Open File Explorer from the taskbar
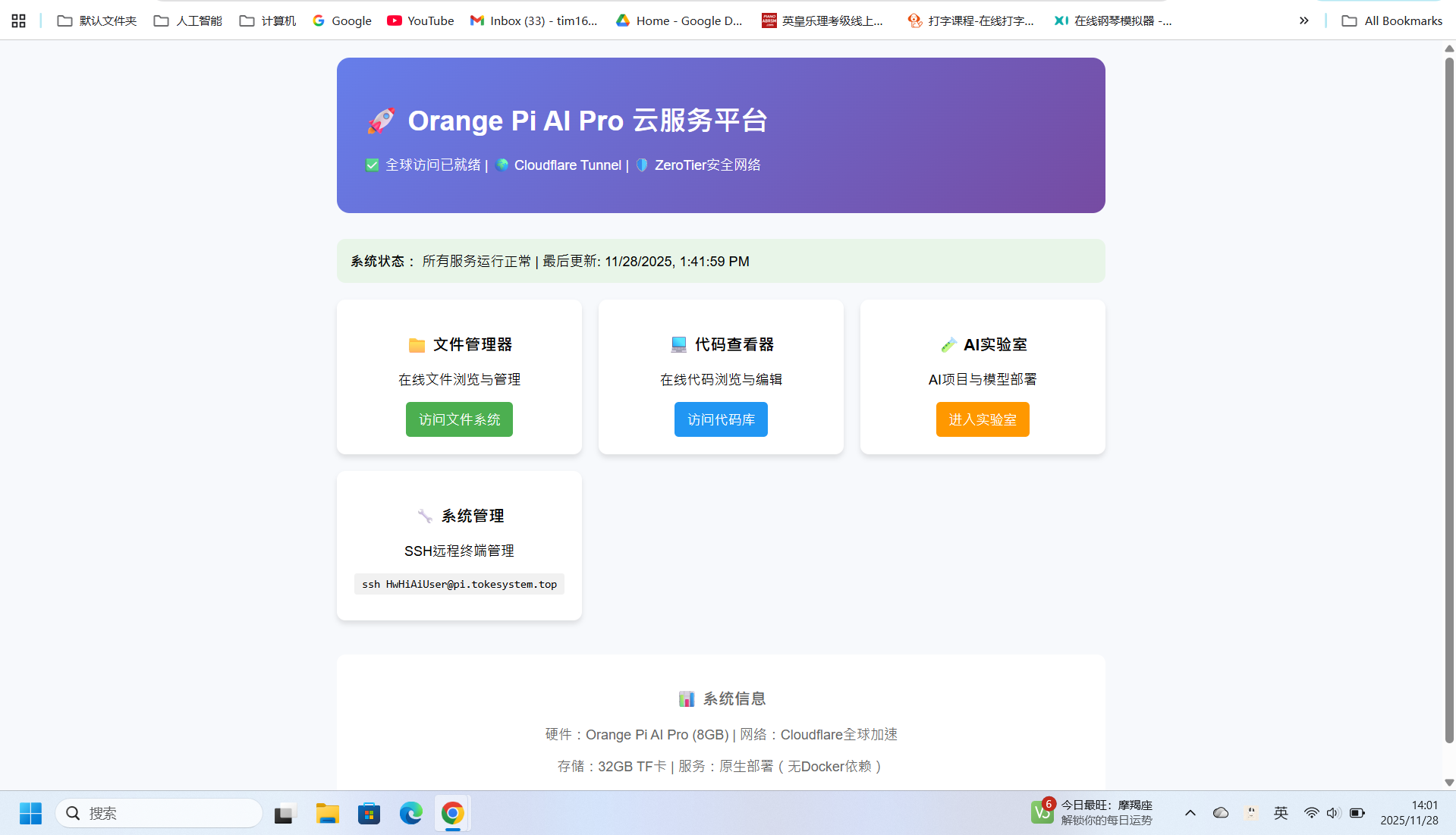This screenshot has width=1456, height=835. (328, 814)
